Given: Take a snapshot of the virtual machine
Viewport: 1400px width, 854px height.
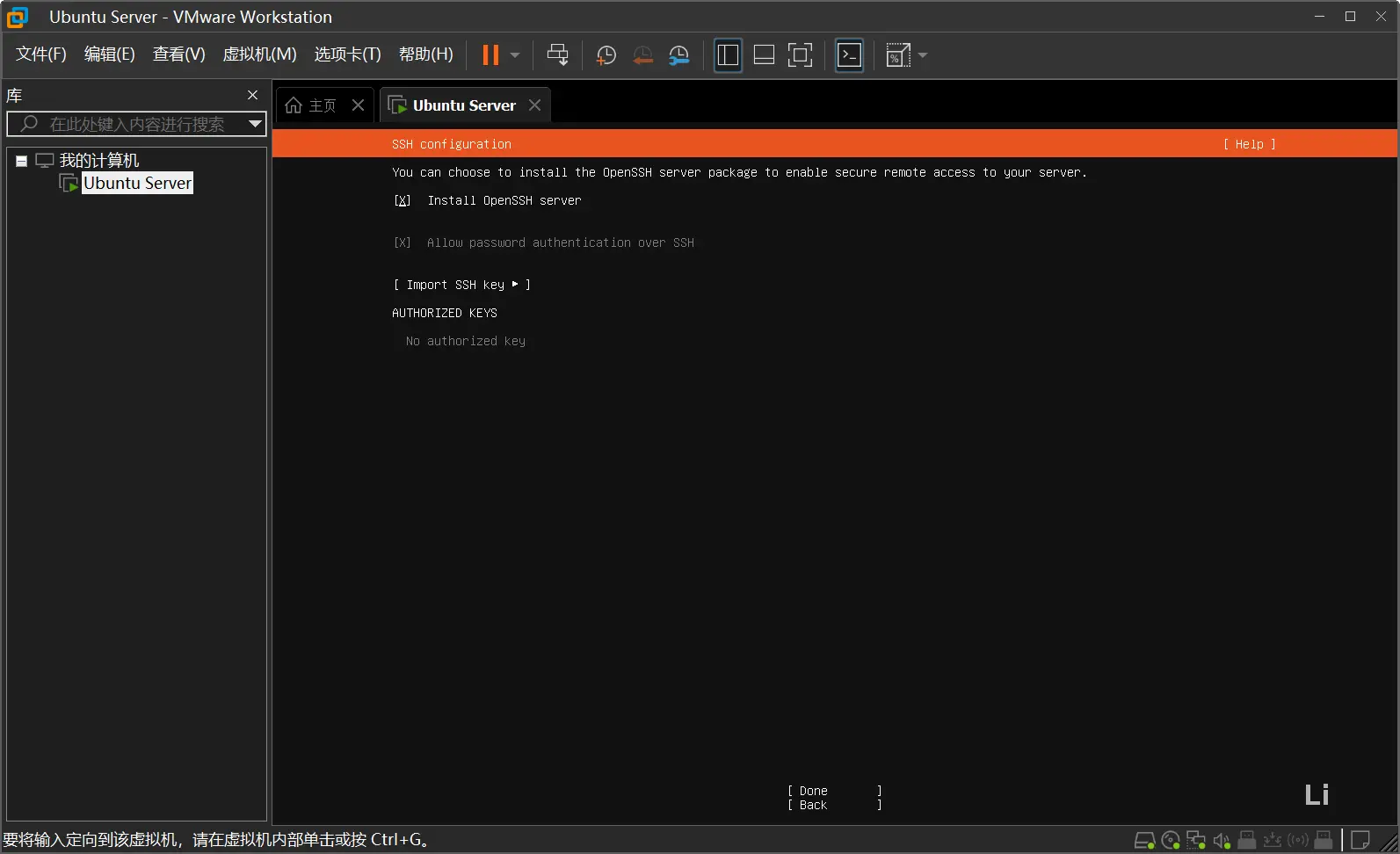Looking at the screenshot, I should [x=606, y=55].
